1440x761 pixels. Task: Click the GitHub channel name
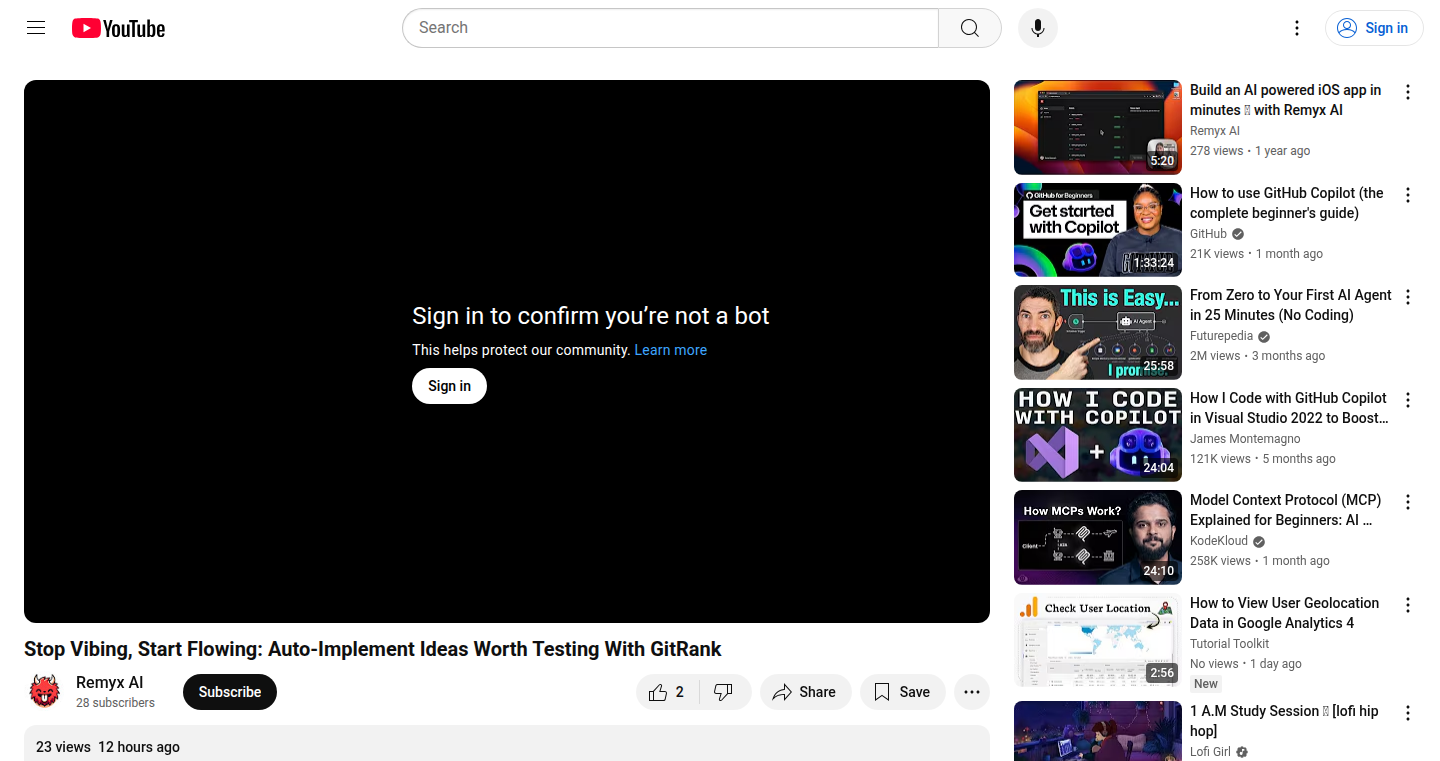[1208, 234]
